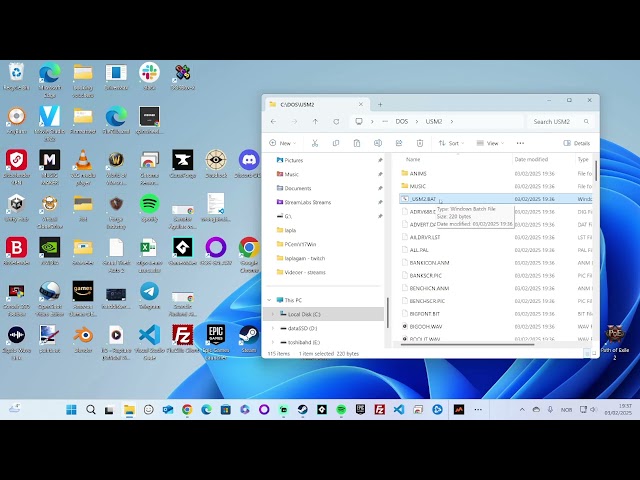Select the World of Warcraft desktop icon
The image size is (640, 480).
coord(116,168)
